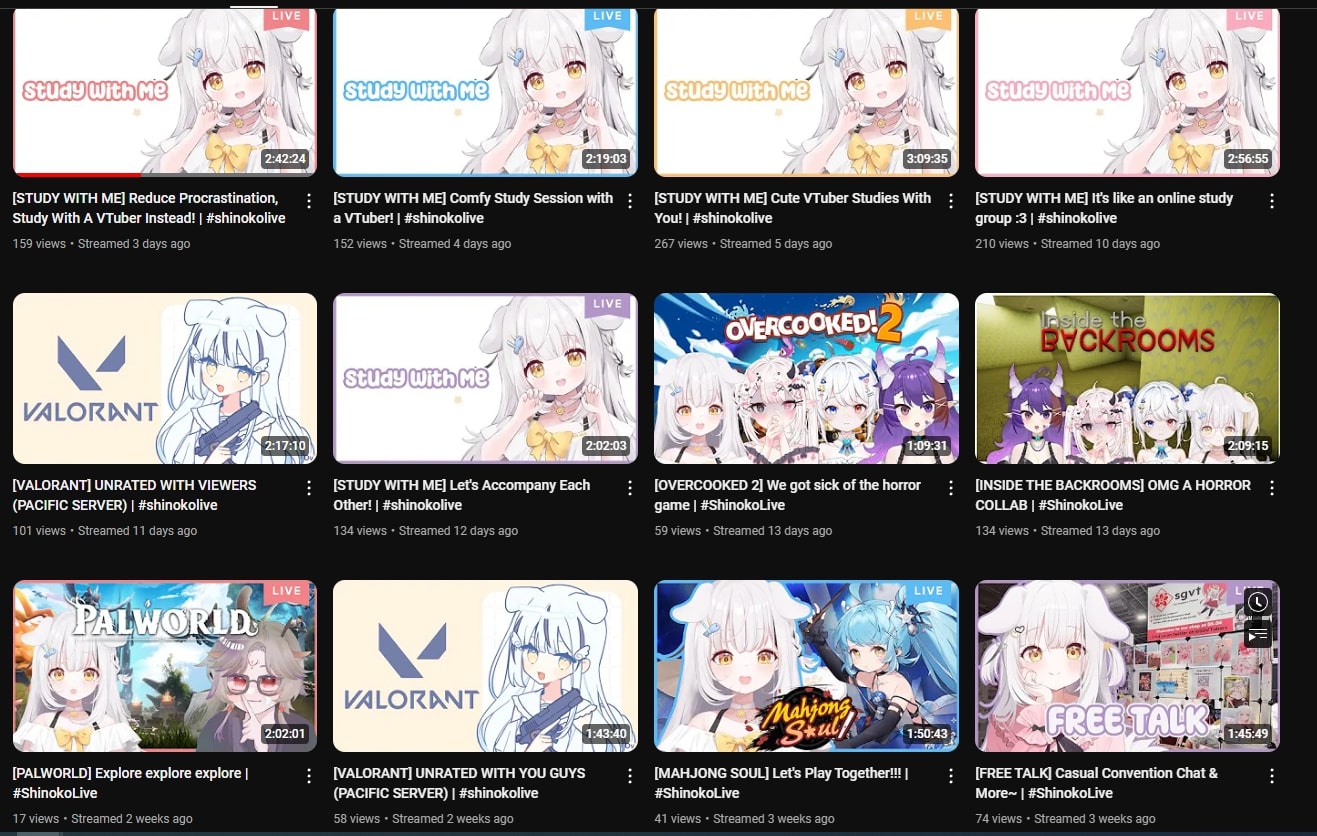The width and height of the screenshot is (1317, 836).
Task: Click Valorant Unrated With You Guys title
Action: 460,783
